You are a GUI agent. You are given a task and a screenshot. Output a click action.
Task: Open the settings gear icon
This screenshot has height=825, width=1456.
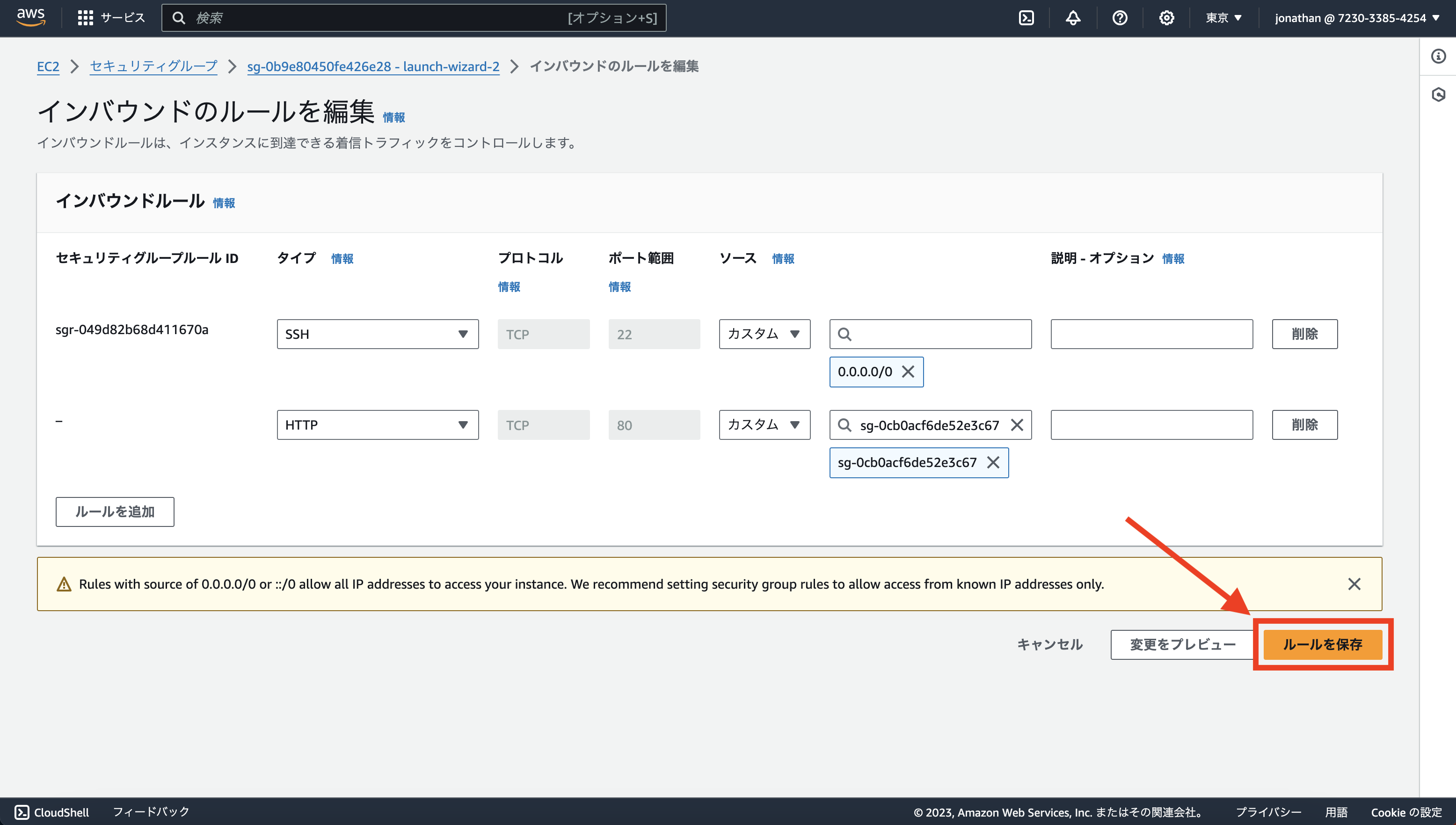1166,18
